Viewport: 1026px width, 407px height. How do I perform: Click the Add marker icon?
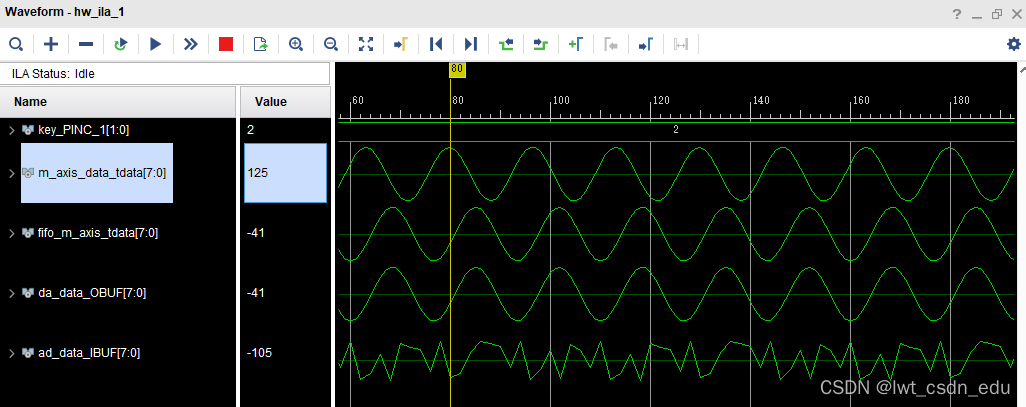click(x=575, y=44)
